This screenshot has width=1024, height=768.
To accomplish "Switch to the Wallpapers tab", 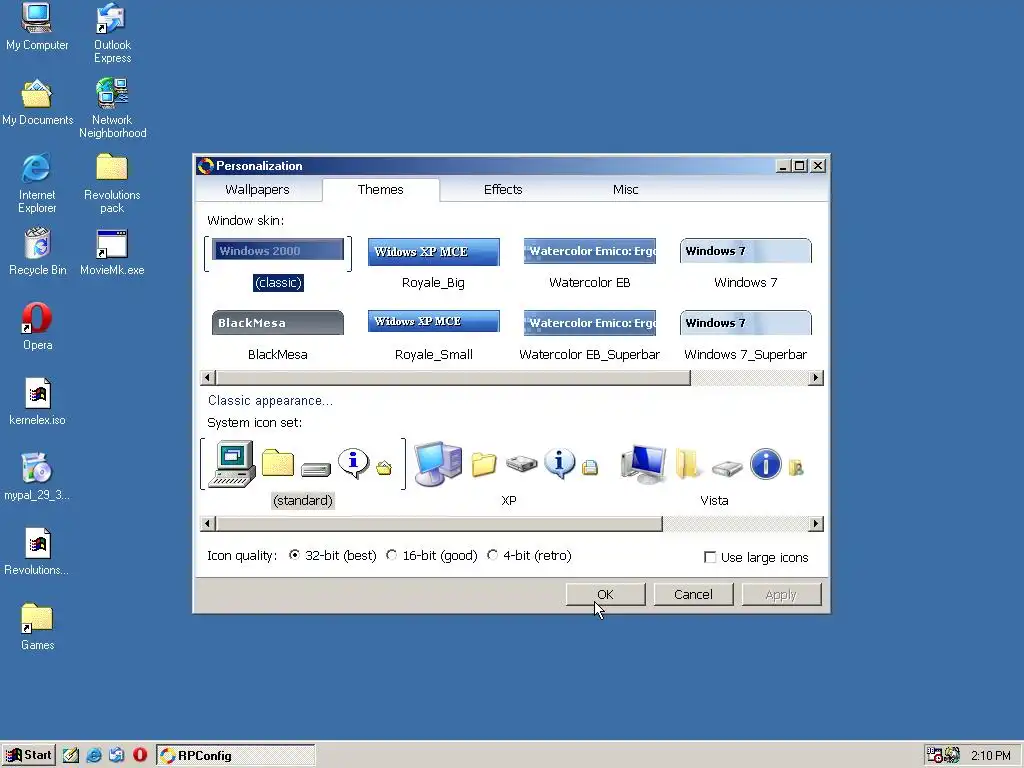I will (257, 189).
